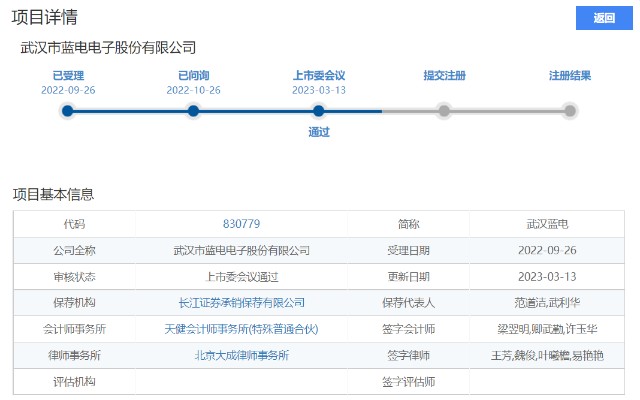Click the 注册结果 stage label
The image size is (640, 400).
tap(570, 76)
